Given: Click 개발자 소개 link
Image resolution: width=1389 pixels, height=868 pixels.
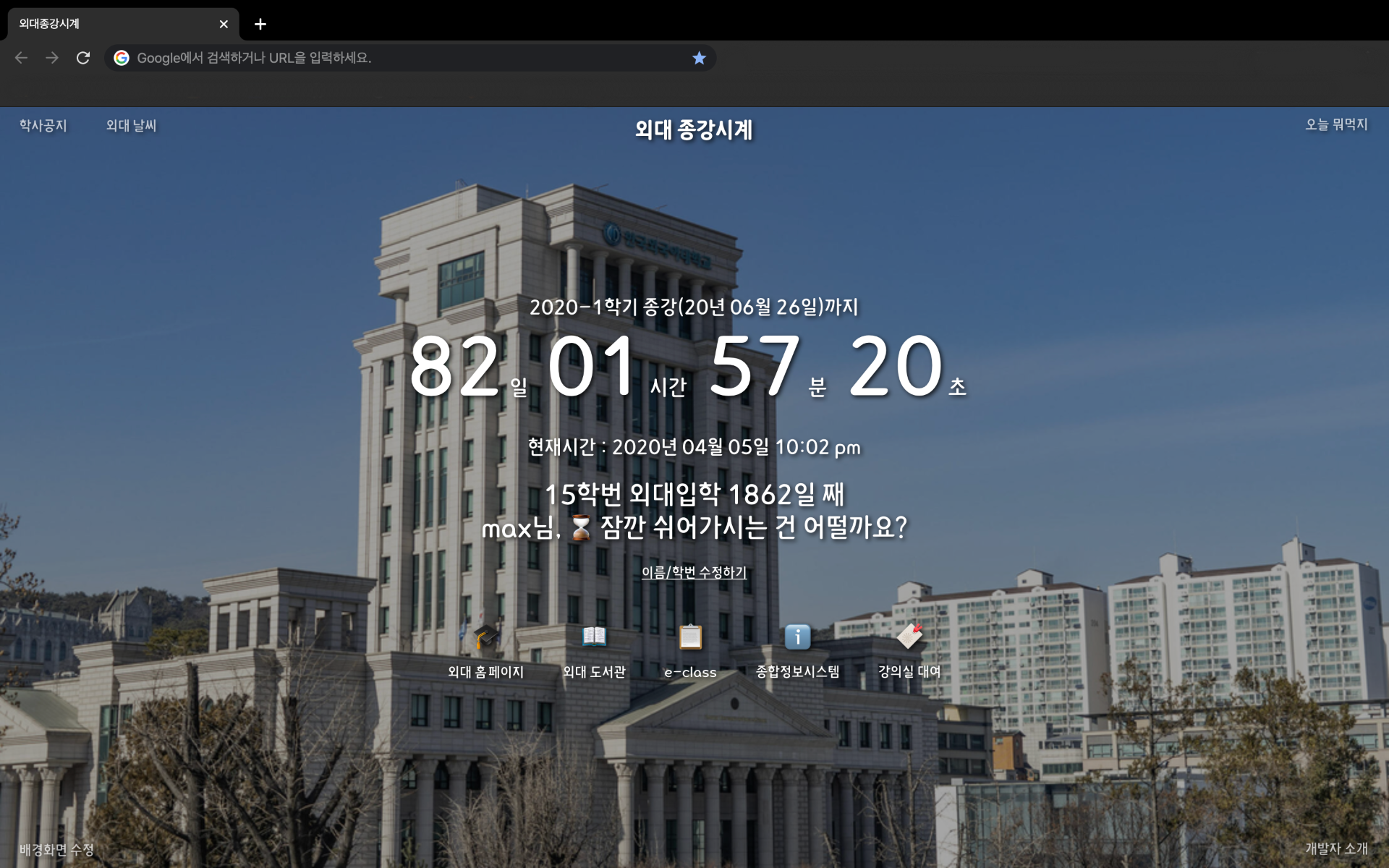Looking at the screenshot, I should pos(1336,848).
